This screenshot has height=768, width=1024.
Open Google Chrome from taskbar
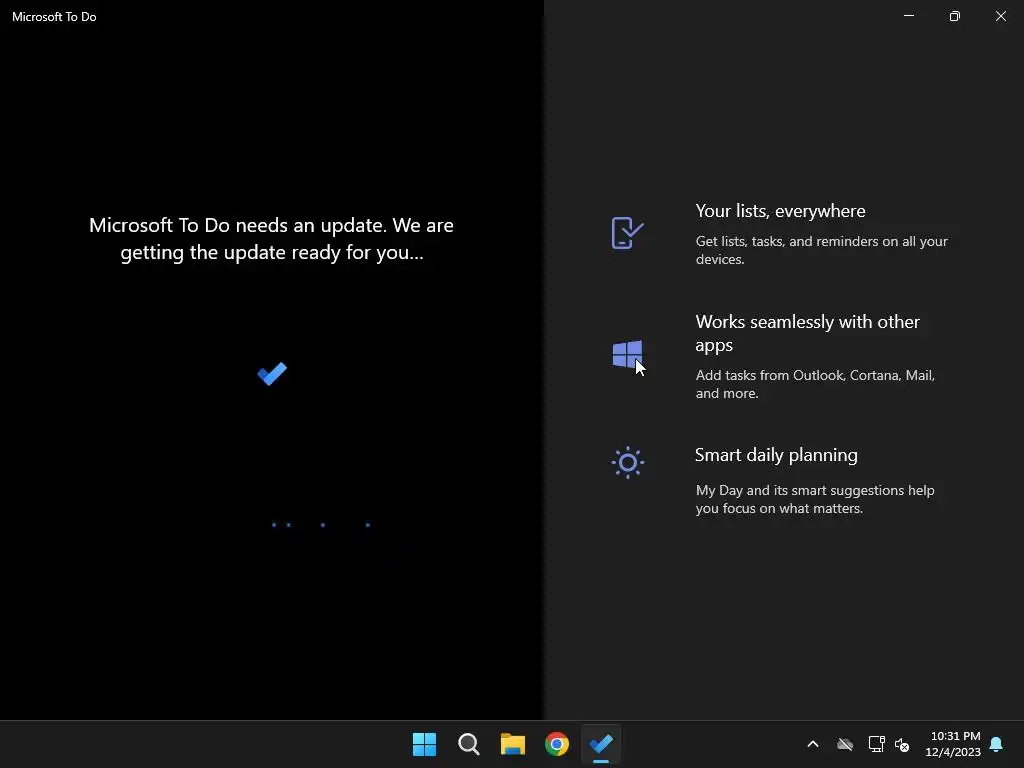[x=557, y=744]
